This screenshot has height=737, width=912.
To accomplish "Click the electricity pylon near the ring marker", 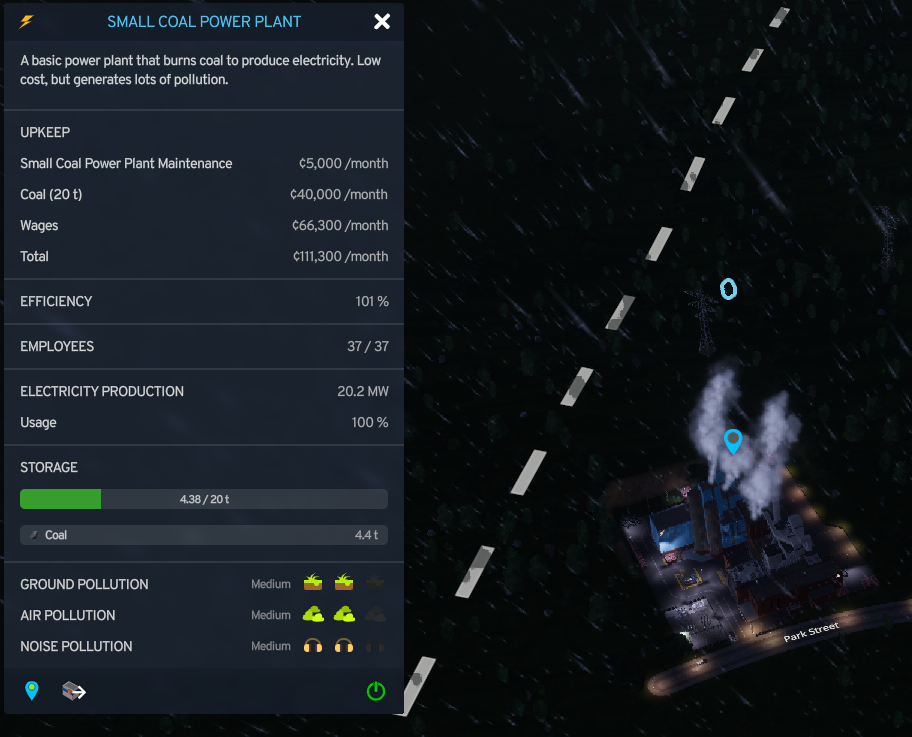I will point(704,322).
